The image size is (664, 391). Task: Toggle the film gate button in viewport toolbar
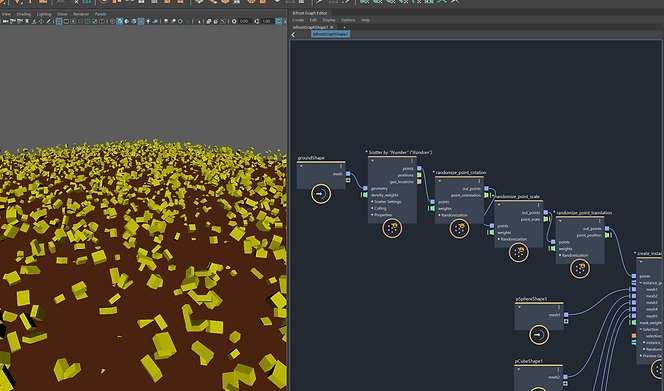click(66, 21)
